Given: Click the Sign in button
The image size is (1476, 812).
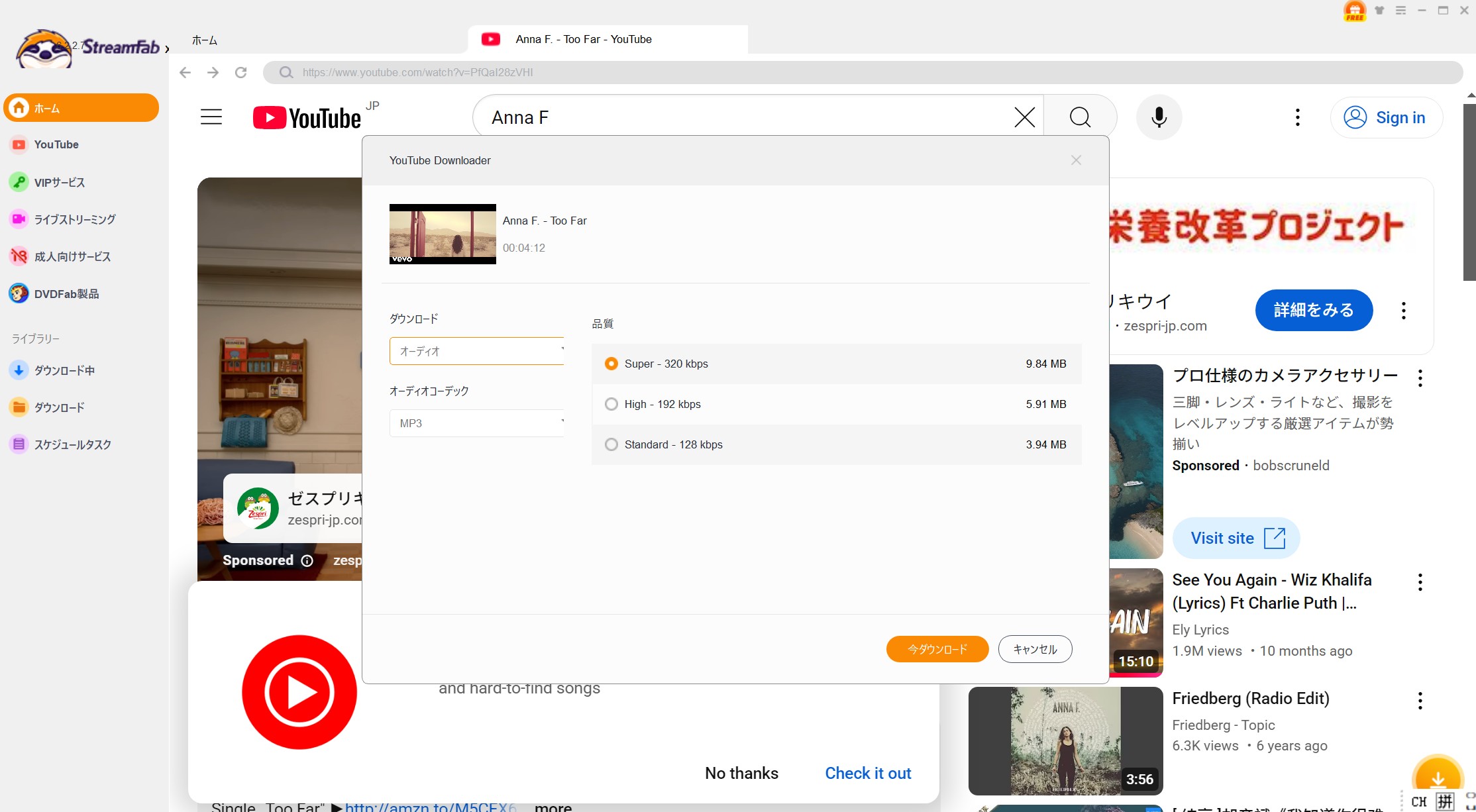Looking at the screenshot, I should click(x=1386, y=117).
